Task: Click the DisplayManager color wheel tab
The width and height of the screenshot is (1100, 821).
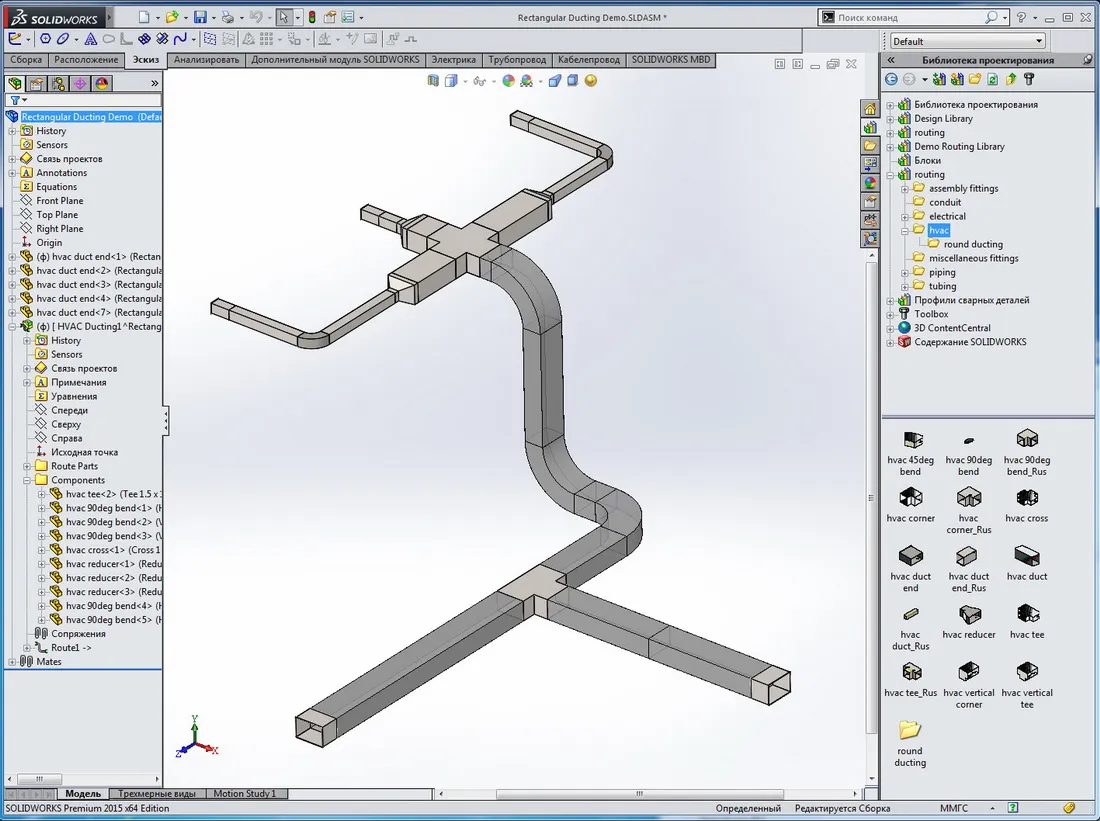Action: (x=102, y=84)
